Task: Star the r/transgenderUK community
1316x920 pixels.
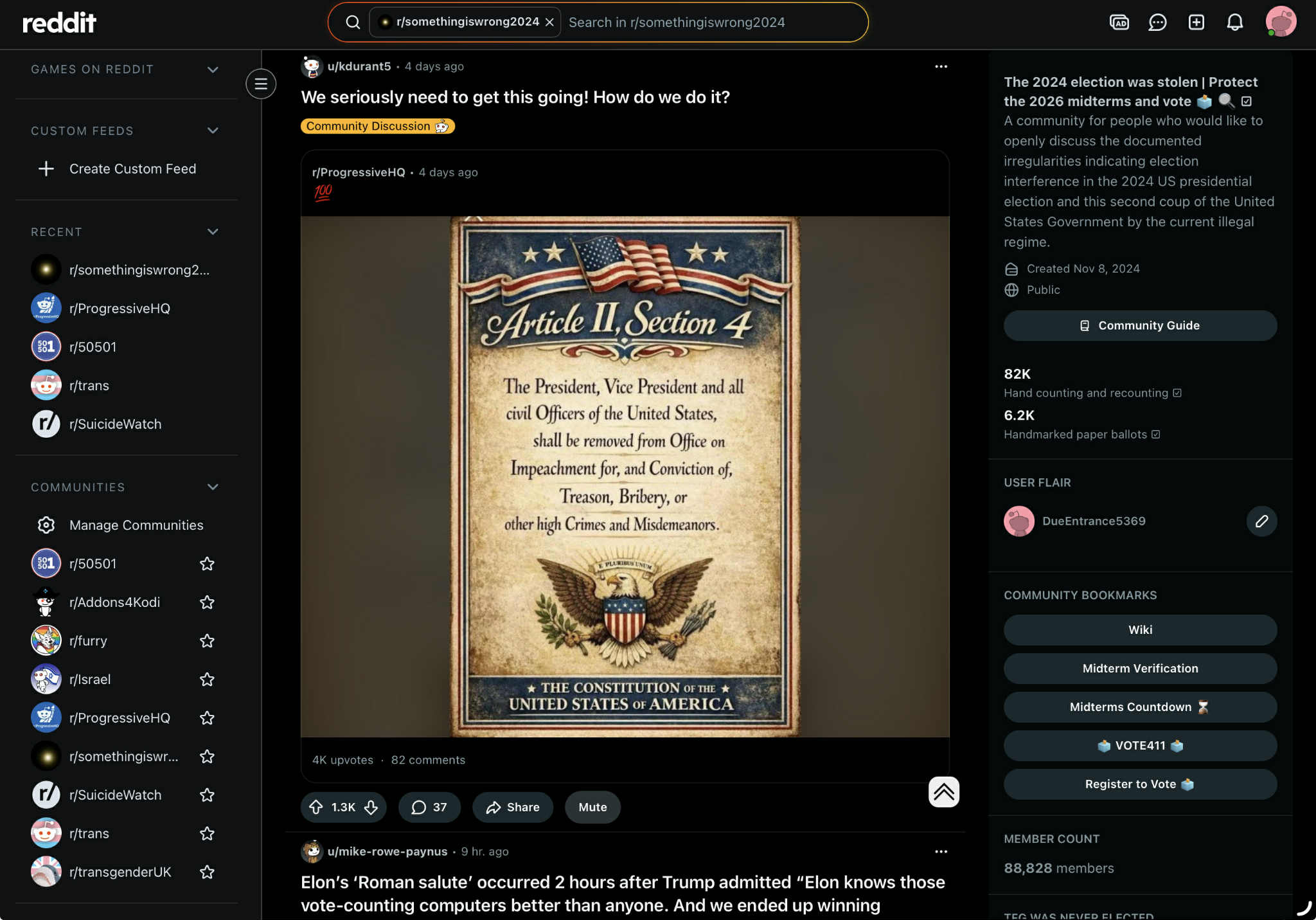Action: pyautogui.click(x=207, y=872)
